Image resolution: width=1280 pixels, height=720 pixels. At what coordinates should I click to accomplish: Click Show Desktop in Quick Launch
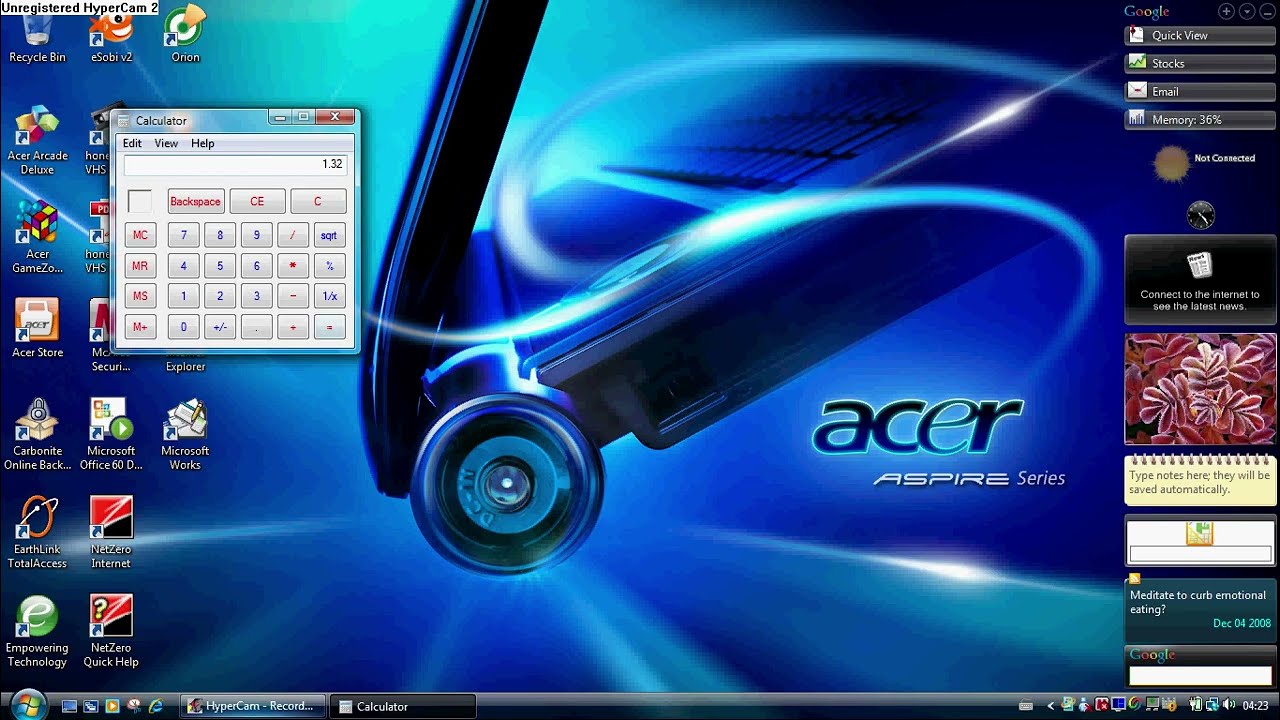69,706
